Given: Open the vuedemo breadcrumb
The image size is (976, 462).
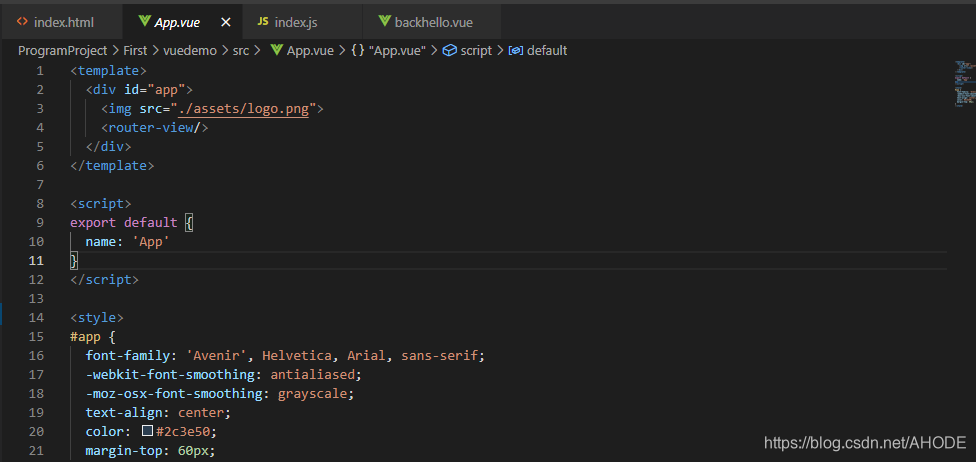Looking at the screenshot, I should (190, 50).
